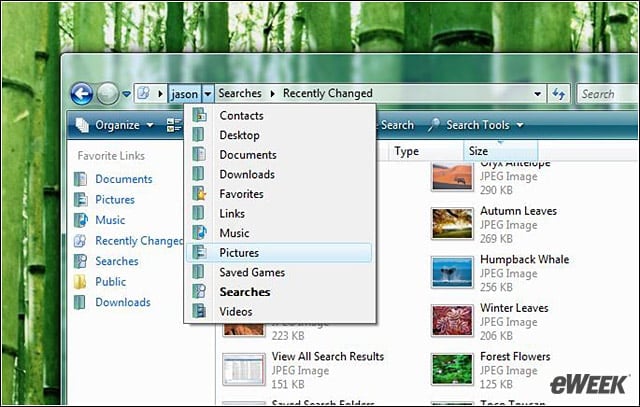Sort by the Size column header

pyautogui.click(x=500, y=151)
